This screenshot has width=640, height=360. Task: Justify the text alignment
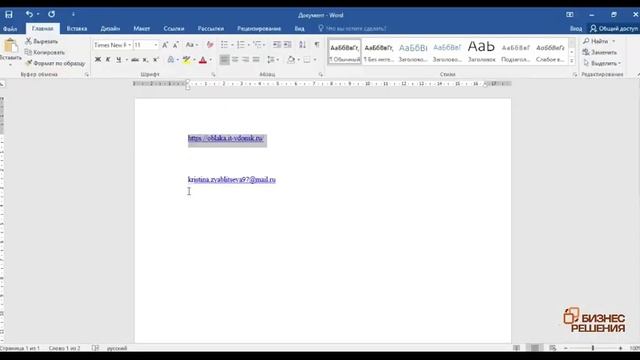256,60
